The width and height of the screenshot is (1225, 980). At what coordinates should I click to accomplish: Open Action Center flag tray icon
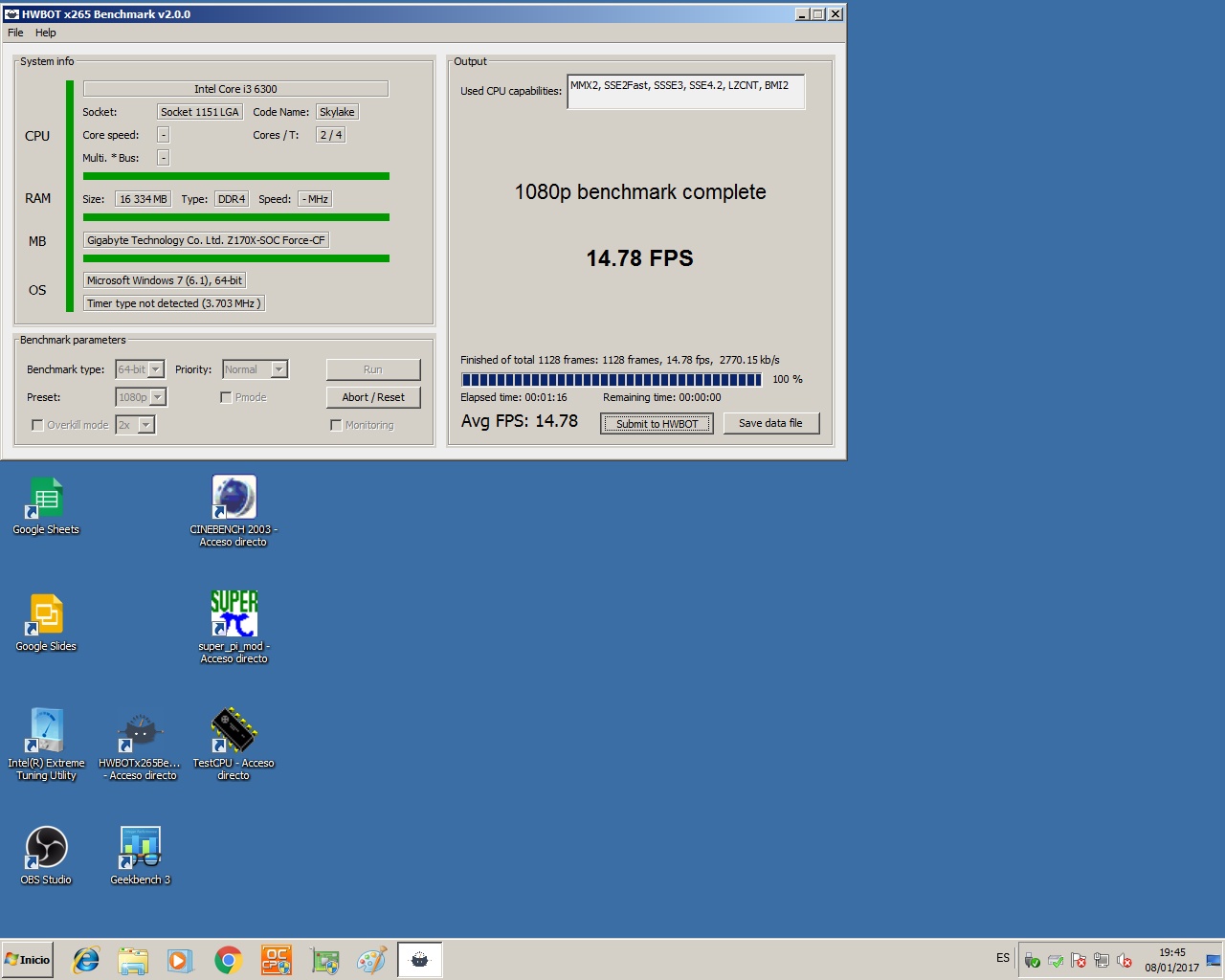pyautogui.click(x=1079, y=960)
